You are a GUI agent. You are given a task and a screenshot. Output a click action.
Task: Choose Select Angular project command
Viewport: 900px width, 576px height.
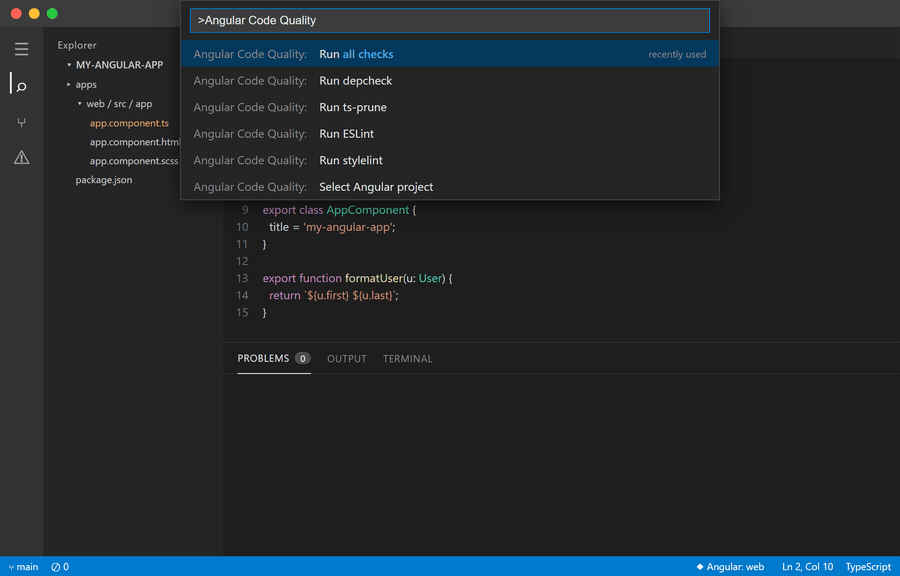point(450,187)
